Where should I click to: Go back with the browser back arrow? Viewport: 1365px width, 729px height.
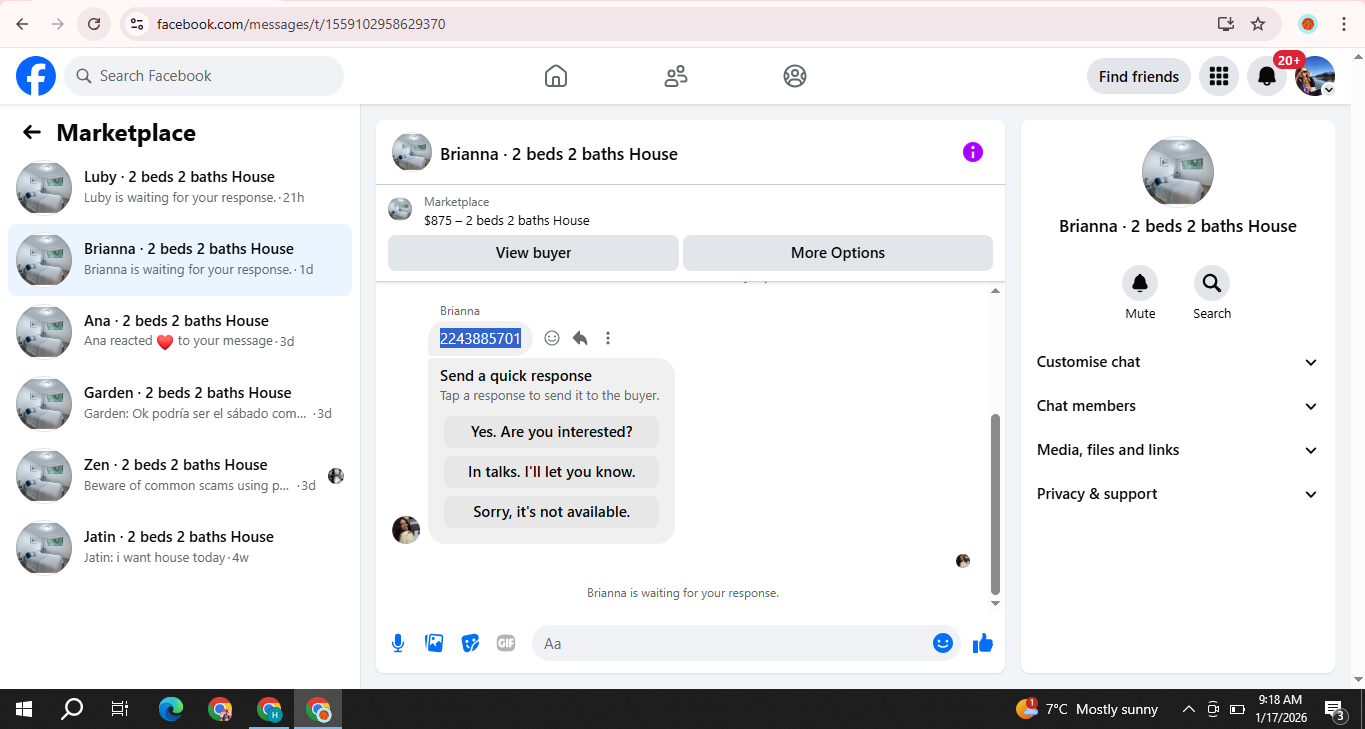(x=22, y=24)
